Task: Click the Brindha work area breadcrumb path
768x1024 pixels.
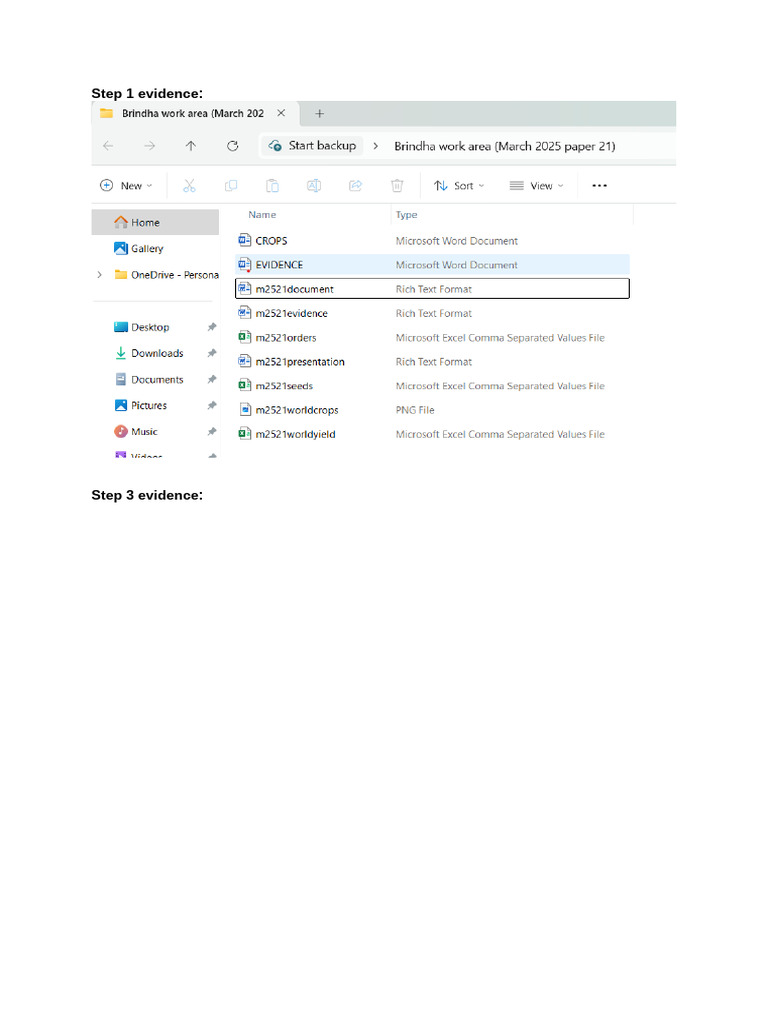Action: [505, 146]
